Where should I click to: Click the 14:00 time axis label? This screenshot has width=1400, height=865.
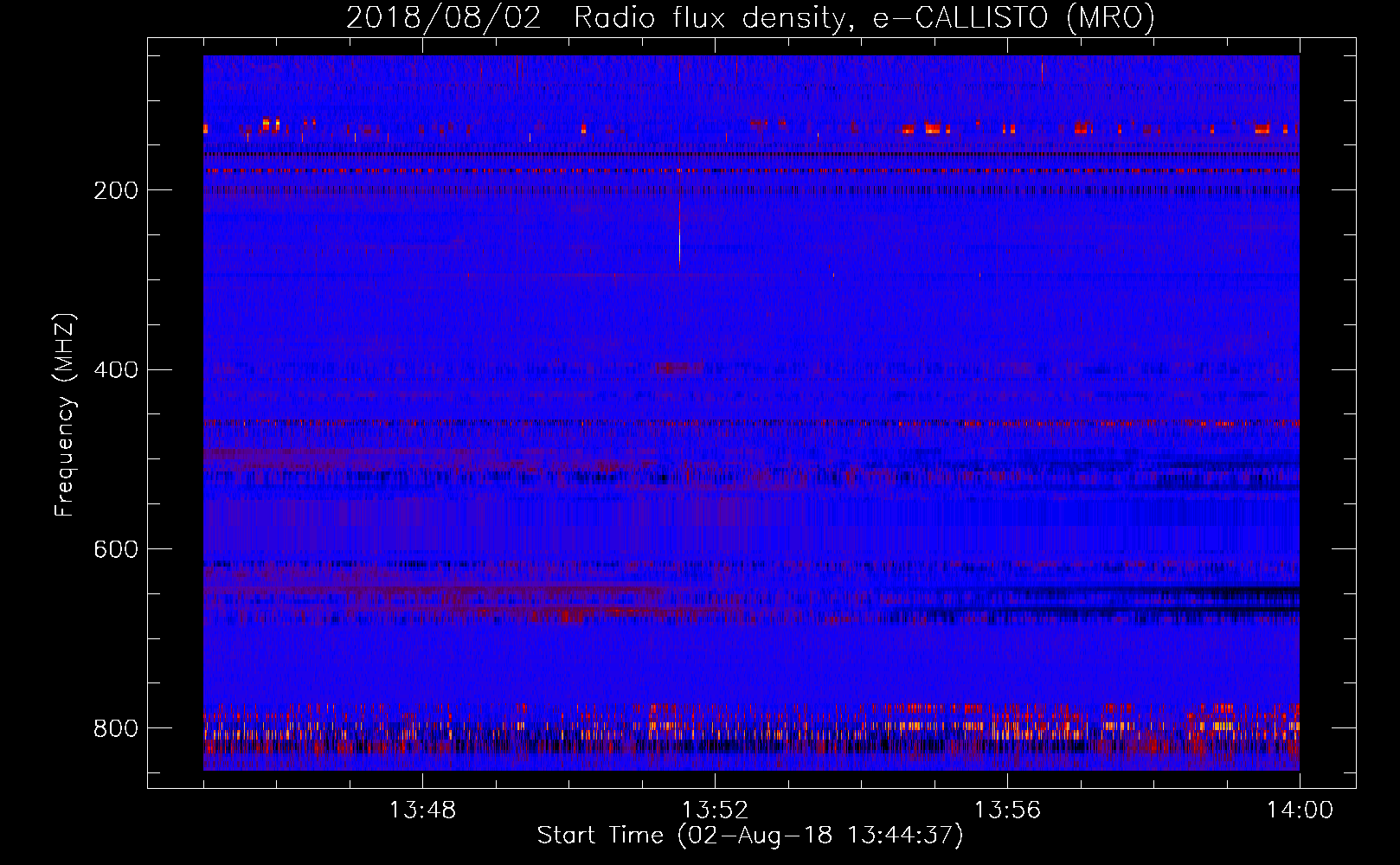1300,811
